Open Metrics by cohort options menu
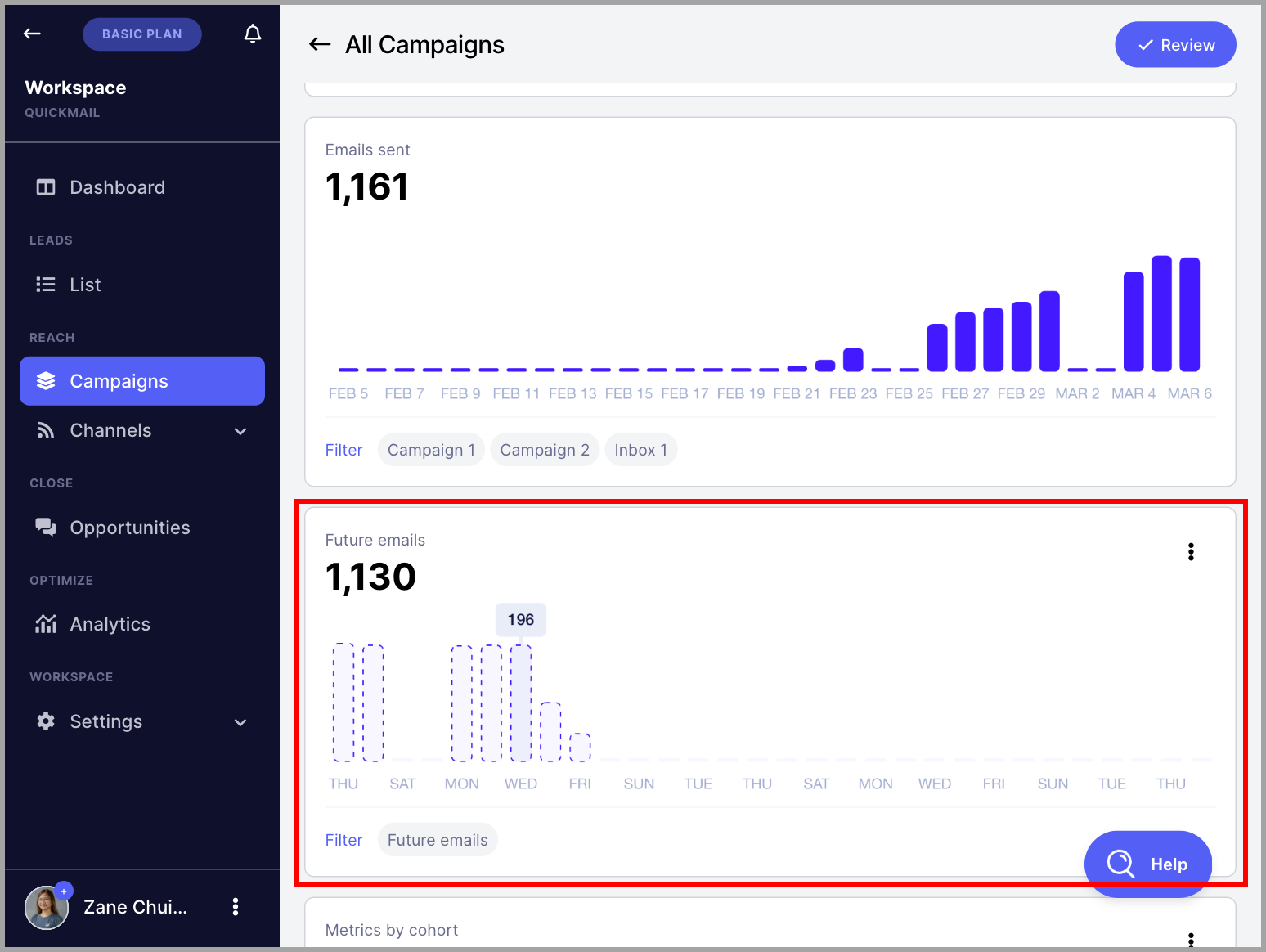The image size is (1266, 952). point(1191,941)
